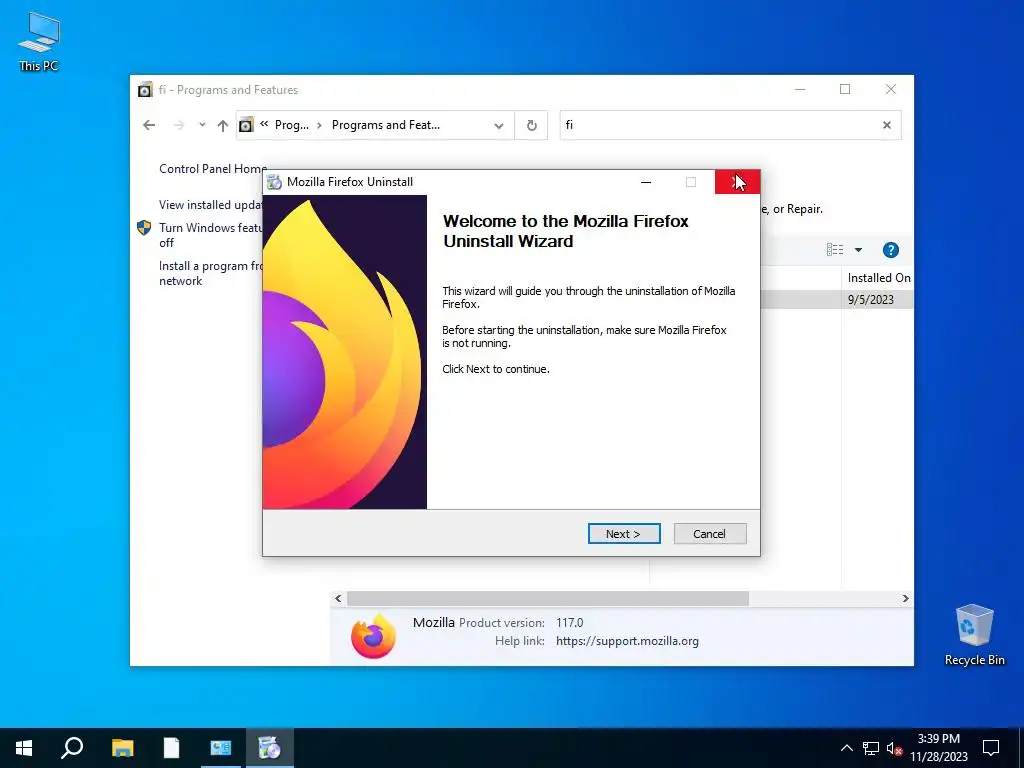
Task: Open the notification center icon
Action: [x=991, y=748]
